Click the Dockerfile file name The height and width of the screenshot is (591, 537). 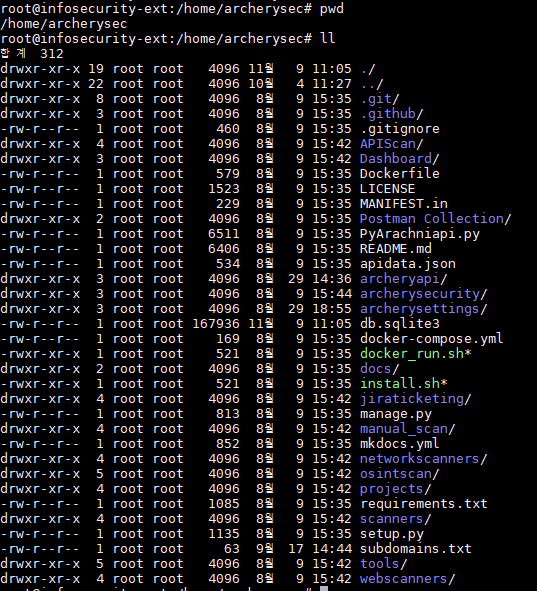click(400, 174)
